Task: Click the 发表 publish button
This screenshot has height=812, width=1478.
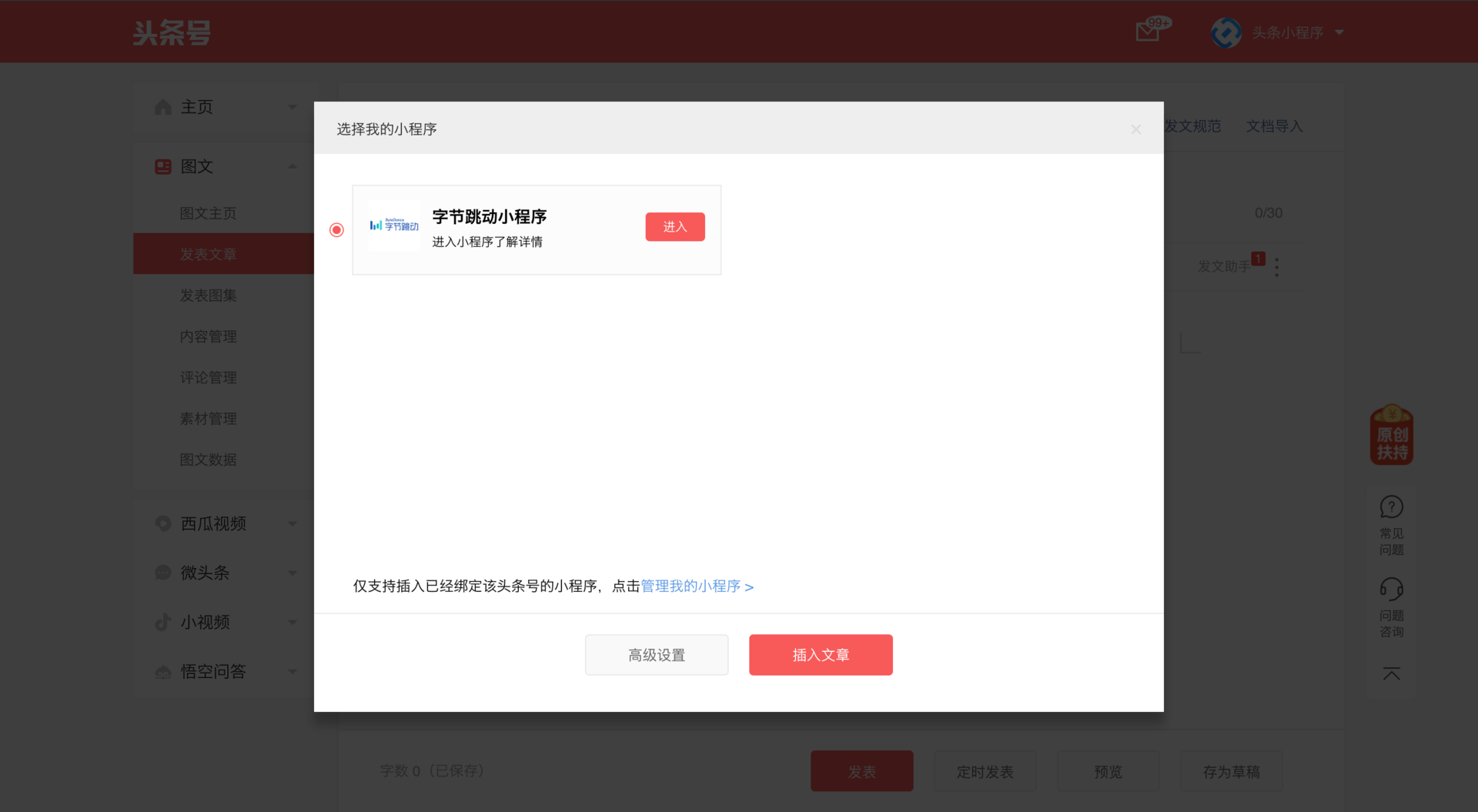Action: tap(862, 771)
